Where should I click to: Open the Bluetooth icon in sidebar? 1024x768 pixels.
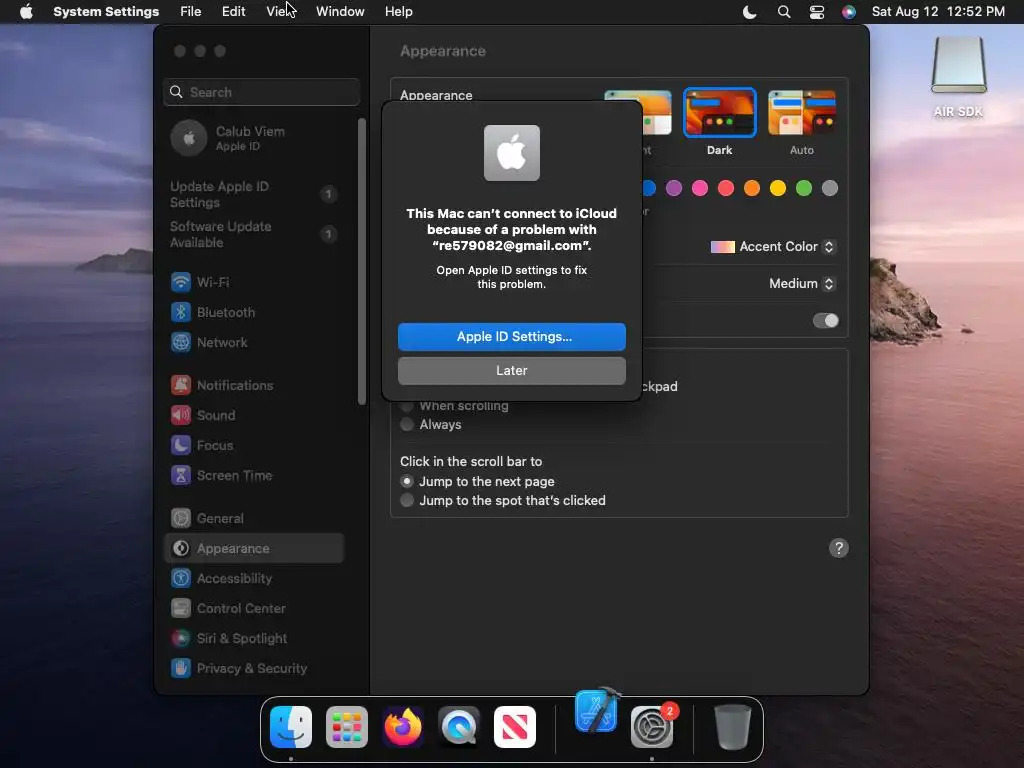click(181, 312)
